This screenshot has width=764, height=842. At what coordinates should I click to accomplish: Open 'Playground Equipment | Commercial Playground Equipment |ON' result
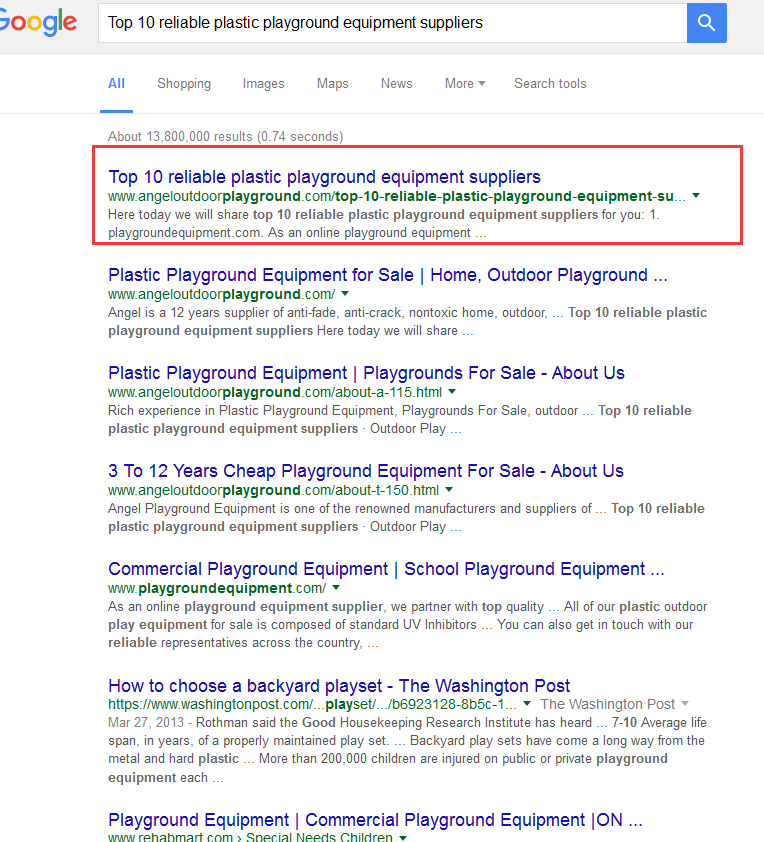pyautogui.click(x=375, y=820)
